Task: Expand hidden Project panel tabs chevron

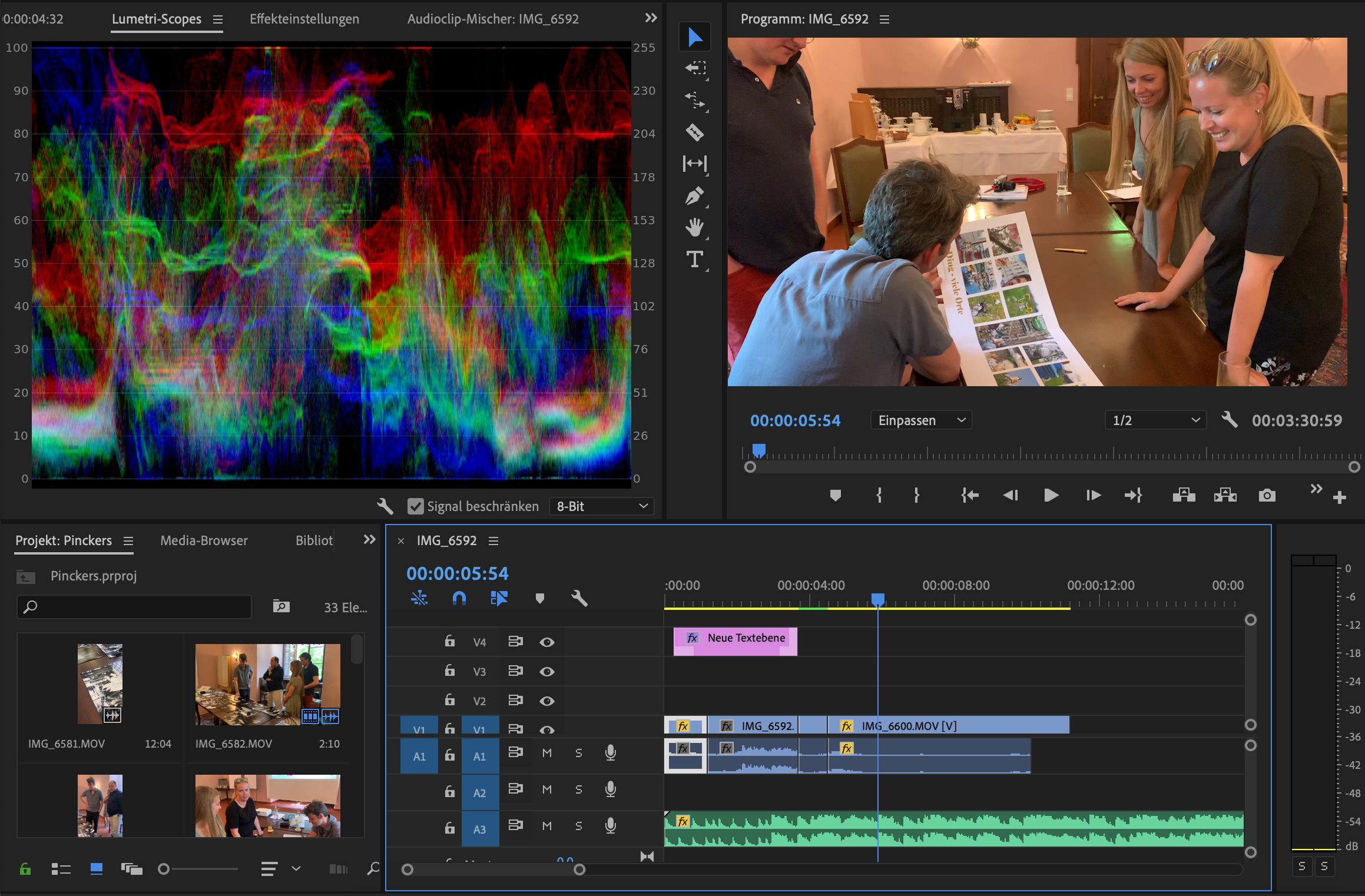Action: tap(369, 540)
